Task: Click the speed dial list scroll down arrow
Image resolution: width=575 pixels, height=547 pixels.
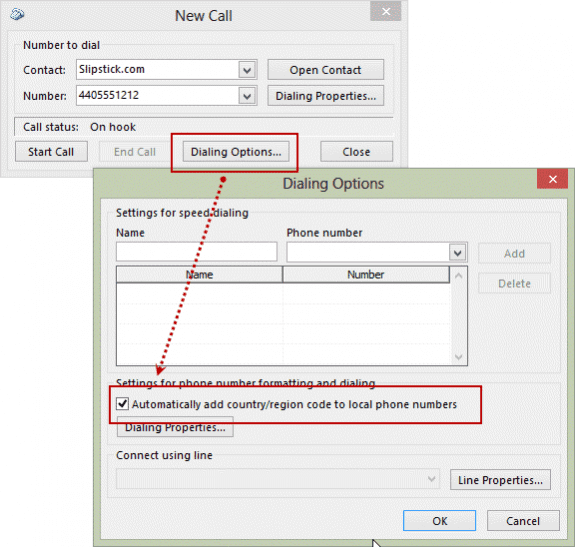Action: pos(458,357)
